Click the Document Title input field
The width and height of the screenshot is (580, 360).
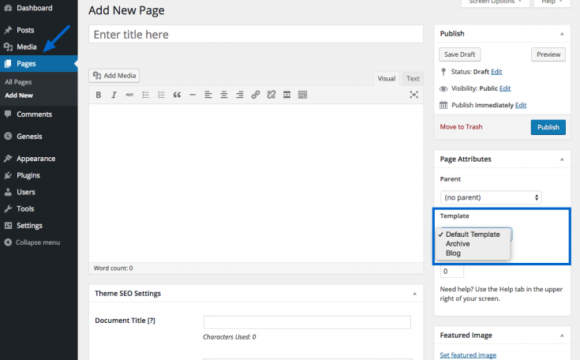point(307,322)
